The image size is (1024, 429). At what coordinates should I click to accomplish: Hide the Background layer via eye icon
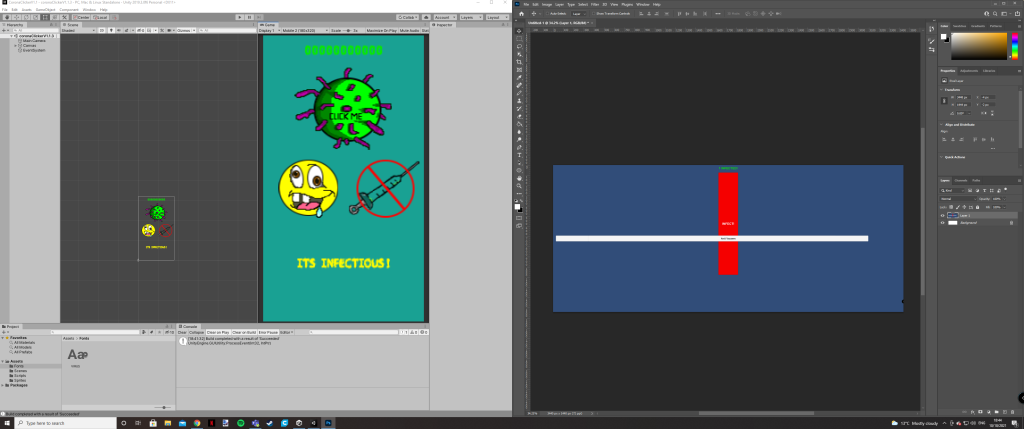click(942, 223)
